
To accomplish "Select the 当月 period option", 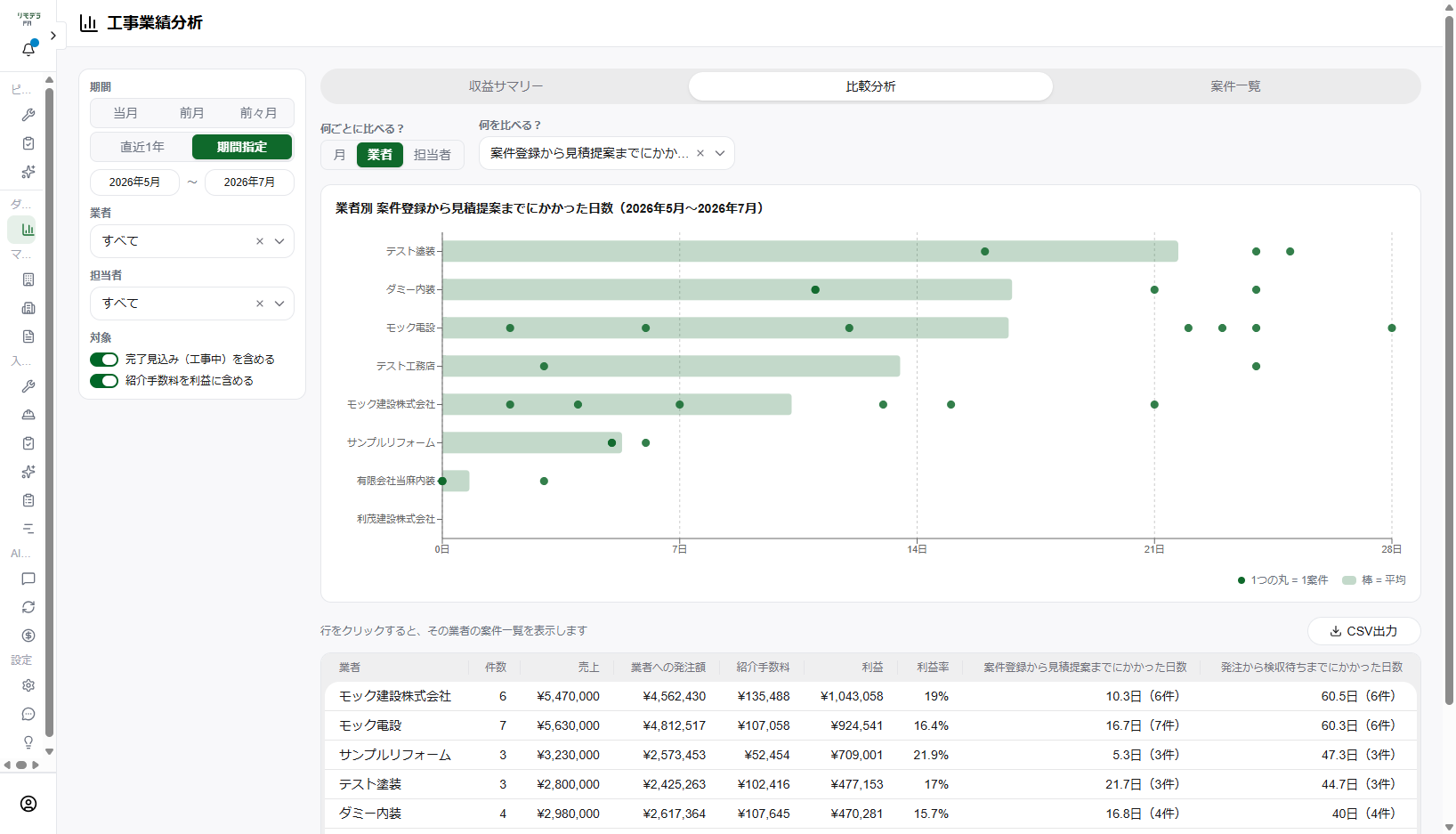I will [x=125, y=113].
